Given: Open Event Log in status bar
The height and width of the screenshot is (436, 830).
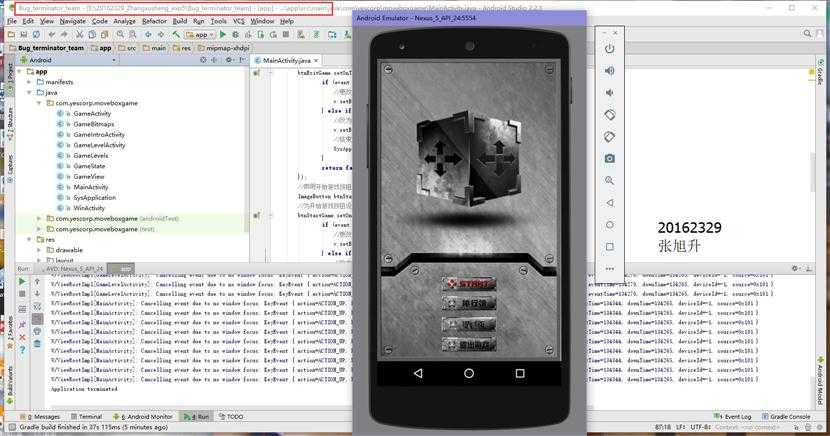Looking at the screenshot, I should pos(733,416).
